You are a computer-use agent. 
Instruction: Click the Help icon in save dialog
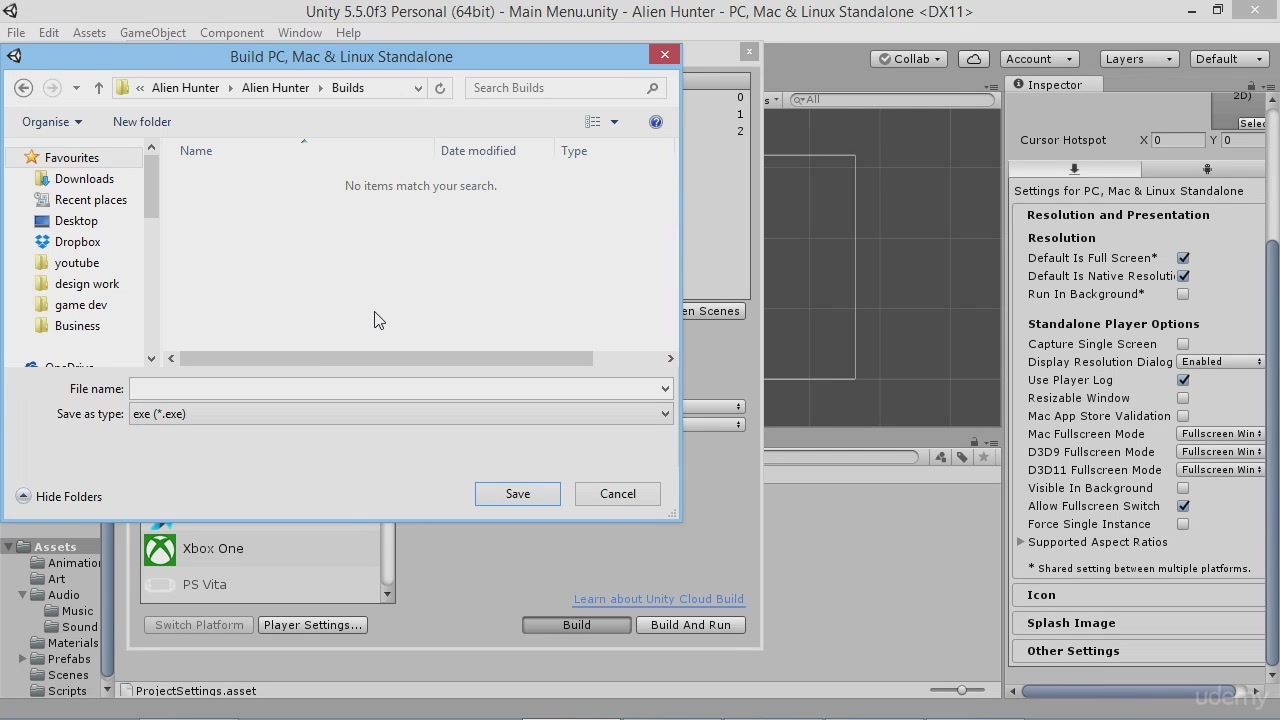656,122
